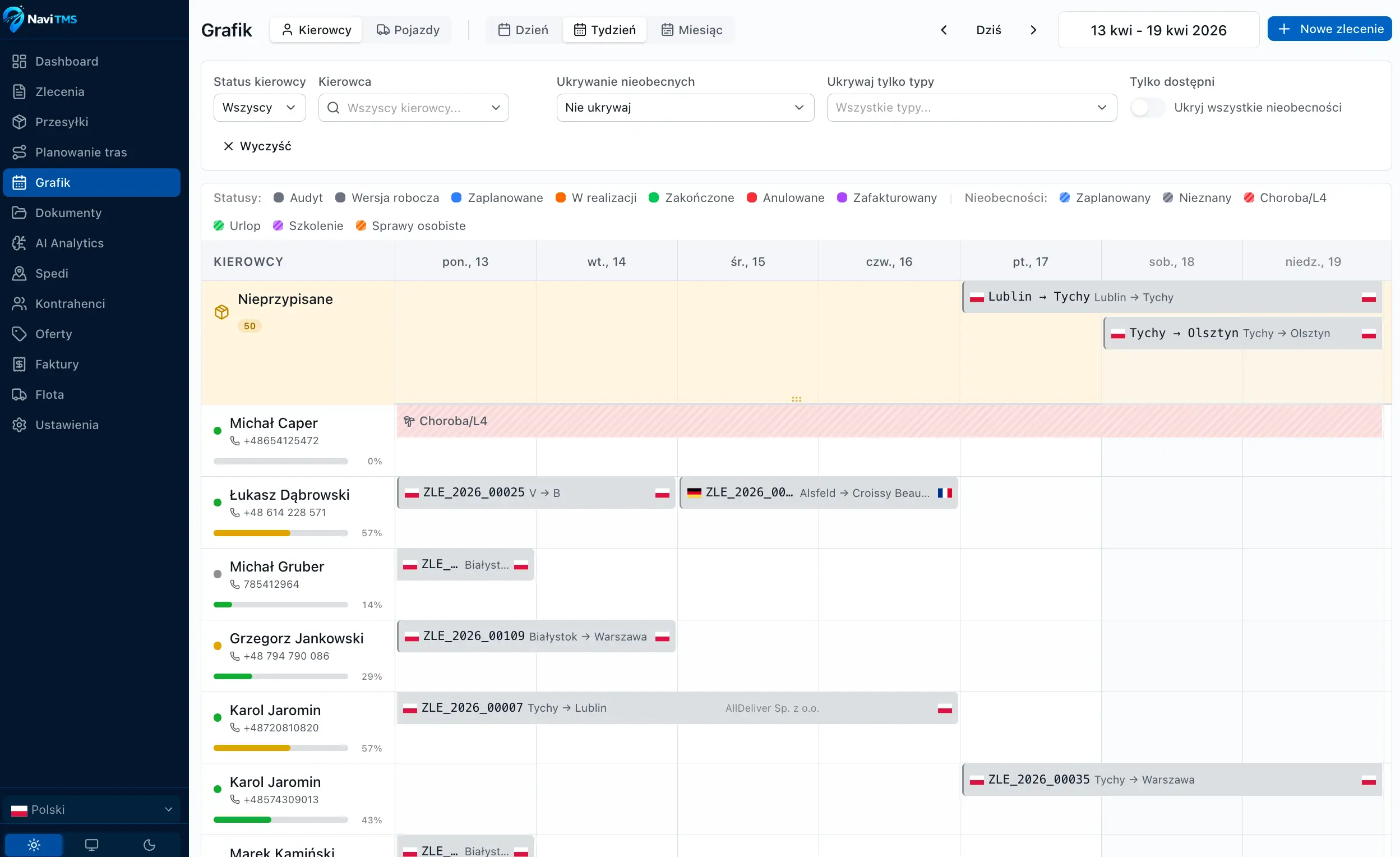The height and width of the screenshot is (857, 1400).
Task: Click the Dziś button
Action: tap(988, 30)
